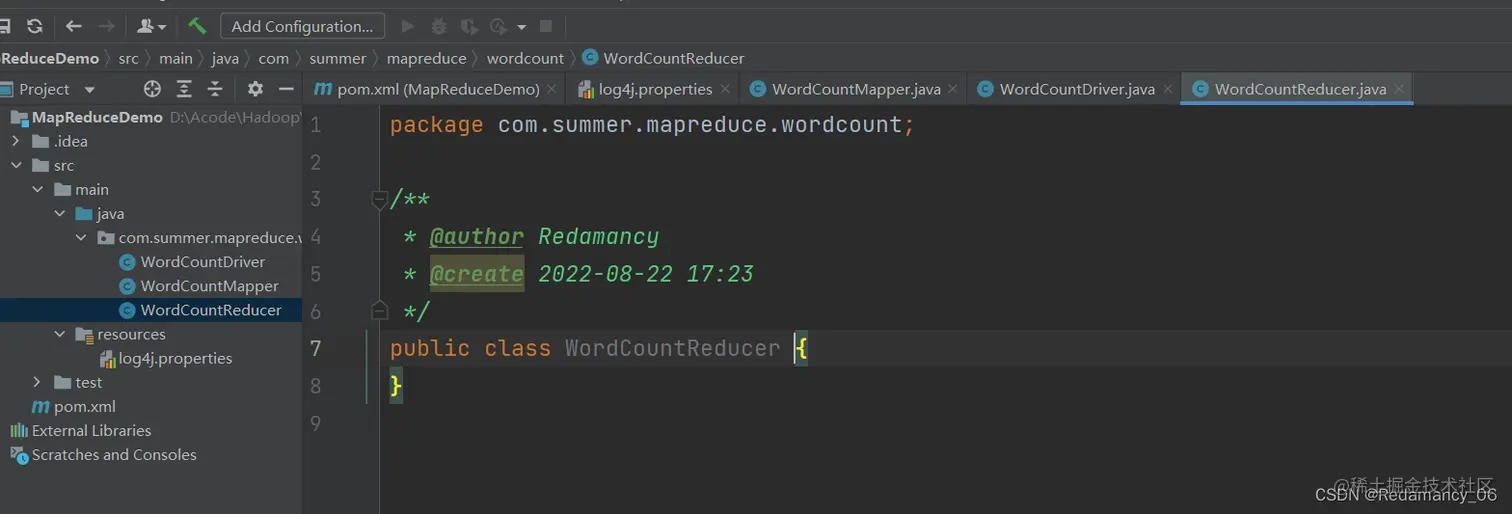
Task: Close the pom.xml tab
Action: (x=553, y=89)
